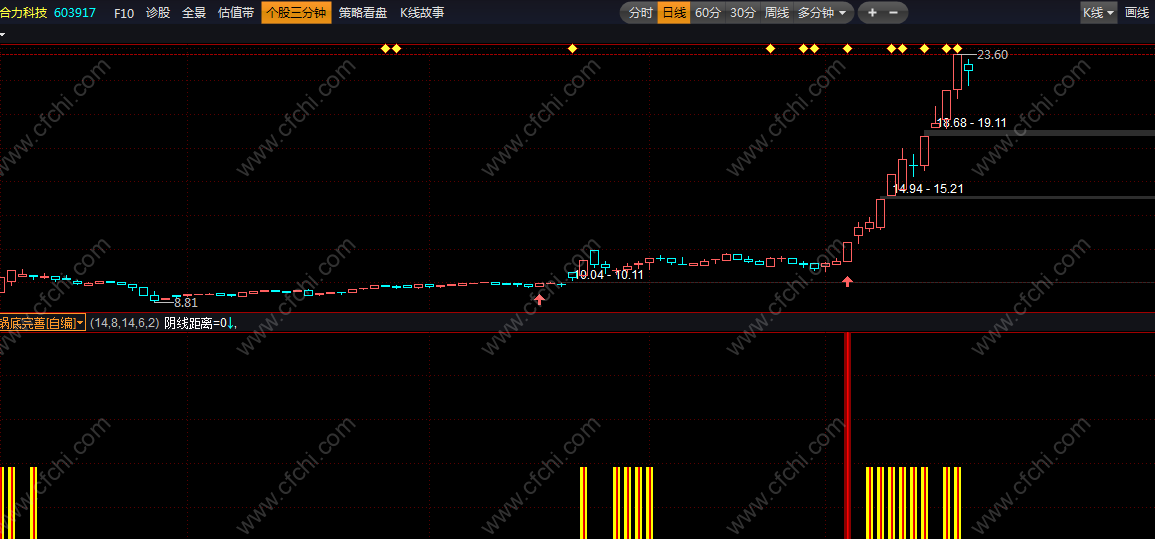
Task: Click the stock name 合力科技
Action: click(x=24, y=13)
